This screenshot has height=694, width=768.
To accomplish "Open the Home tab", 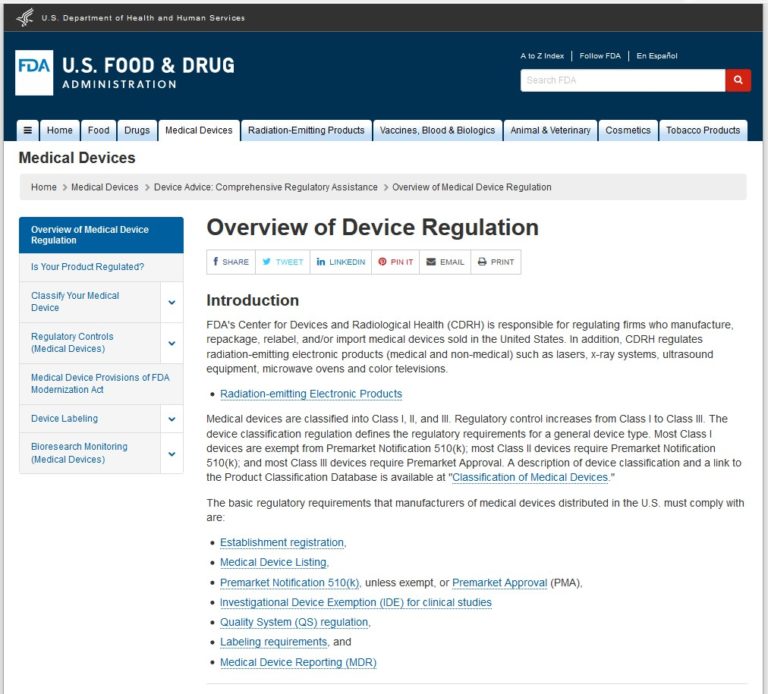I will tap(60, 130).
